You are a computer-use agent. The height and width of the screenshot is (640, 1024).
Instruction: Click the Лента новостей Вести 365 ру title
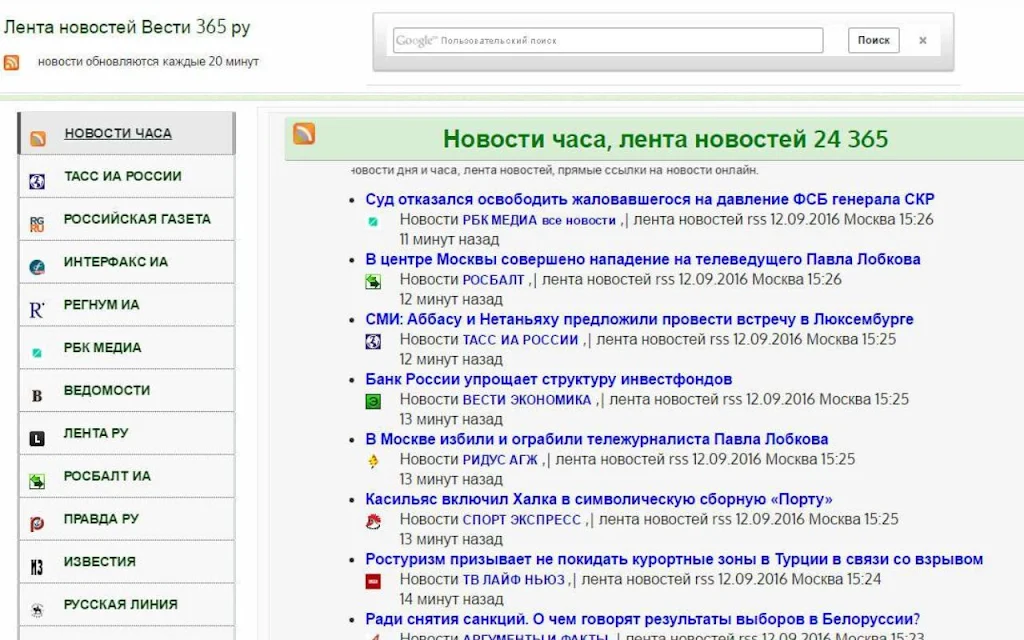(127, 27)
